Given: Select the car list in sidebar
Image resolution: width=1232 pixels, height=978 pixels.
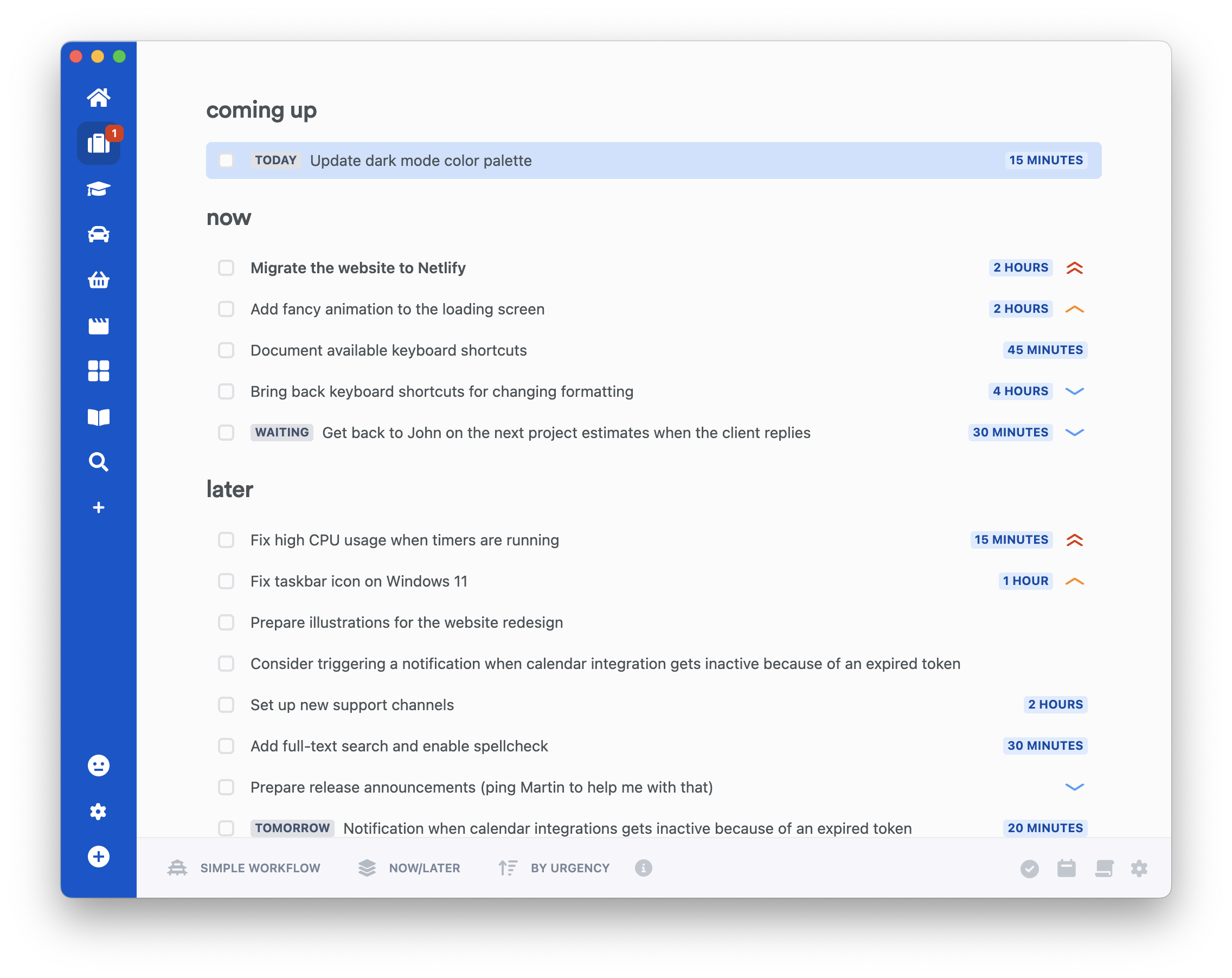Looking at the screenshot, I should pyautogui.click(x=98, y=234).
